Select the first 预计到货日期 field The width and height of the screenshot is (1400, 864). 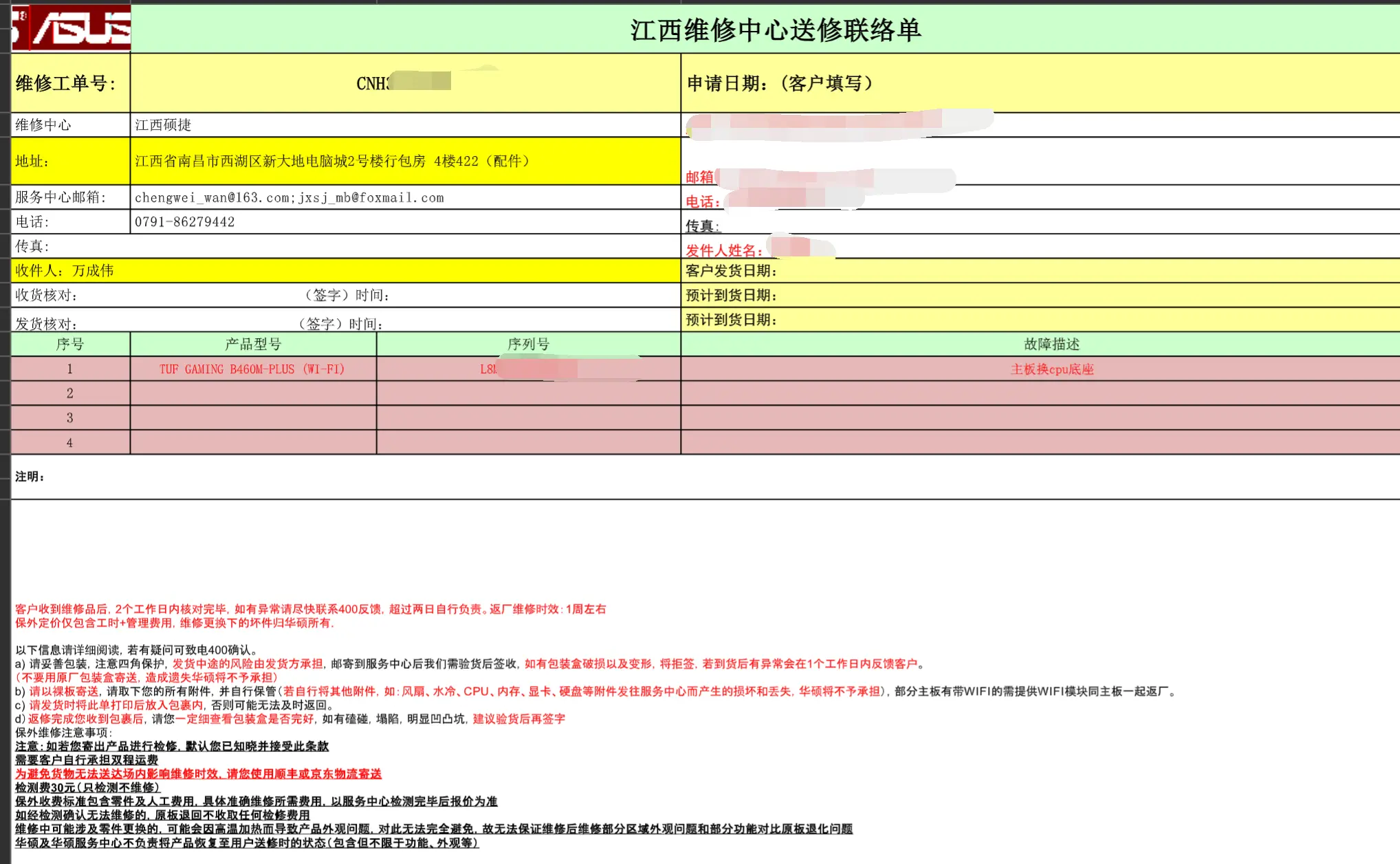pyautogui.click(x=1040, y=296)
